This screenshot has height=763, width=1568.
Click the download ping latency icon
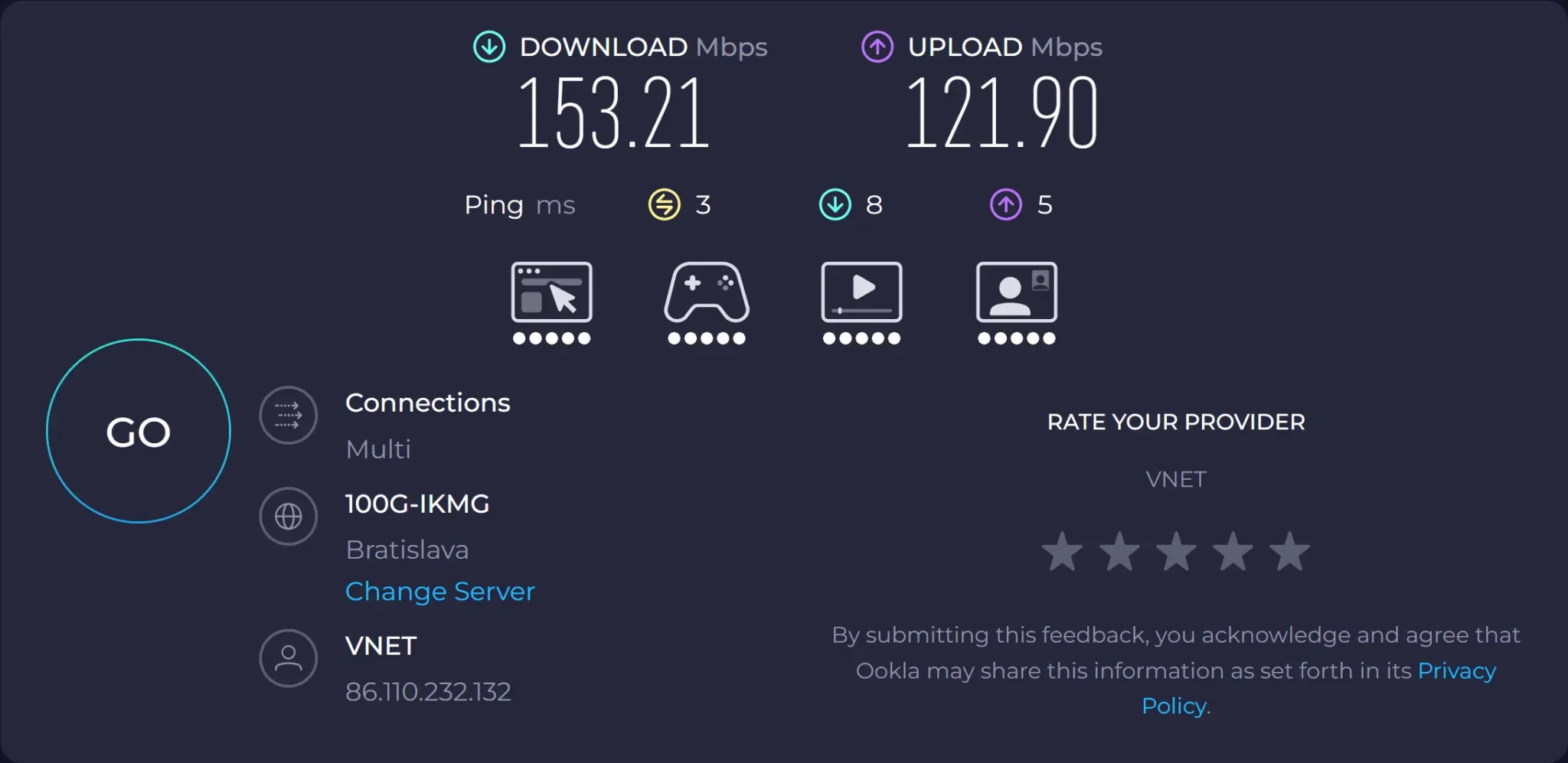point(835,204)
